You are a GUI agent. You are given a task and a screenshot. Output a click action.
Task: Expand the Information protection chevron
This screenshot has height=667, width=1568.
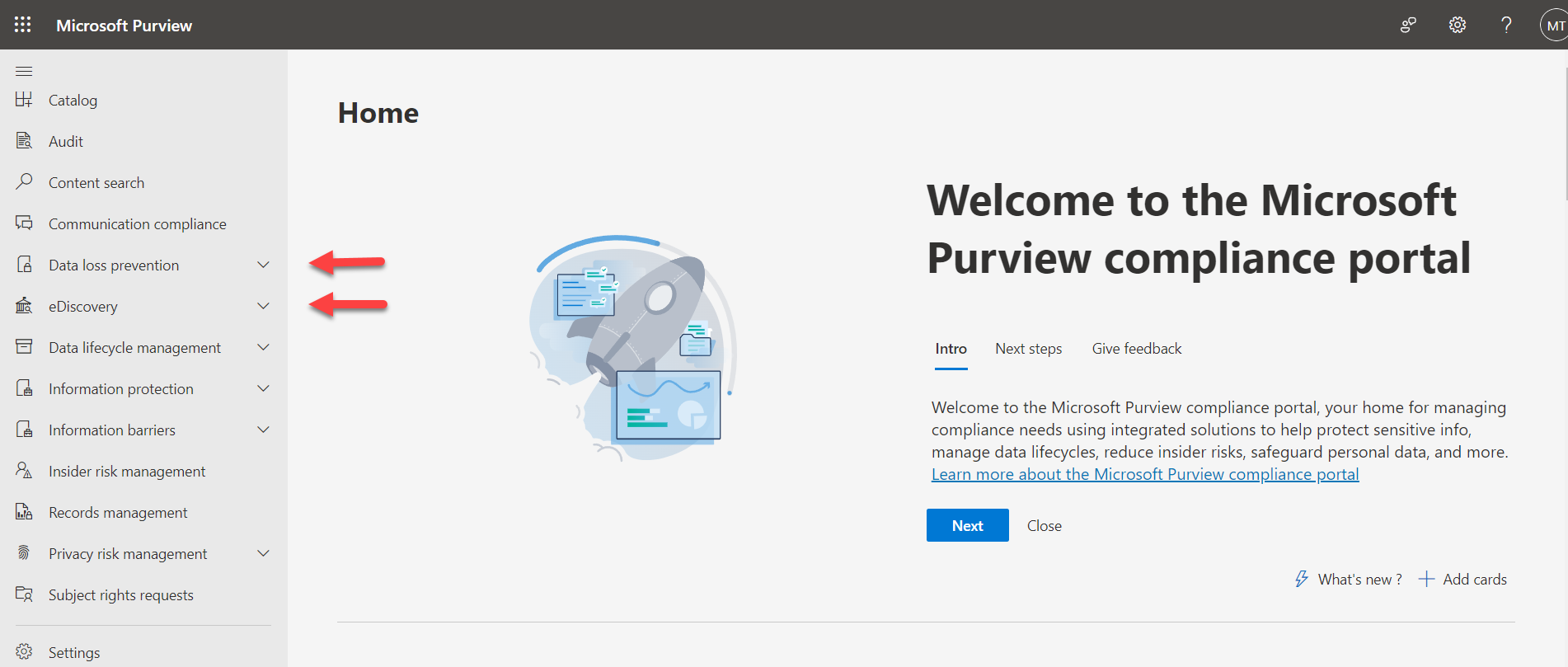[x=263, y=388]
